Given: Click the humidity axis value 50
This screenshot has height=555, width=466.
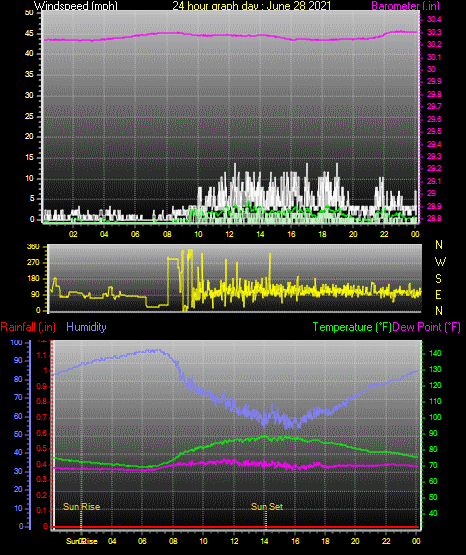Looking at the screenshot, I should (x=18, y=434).
